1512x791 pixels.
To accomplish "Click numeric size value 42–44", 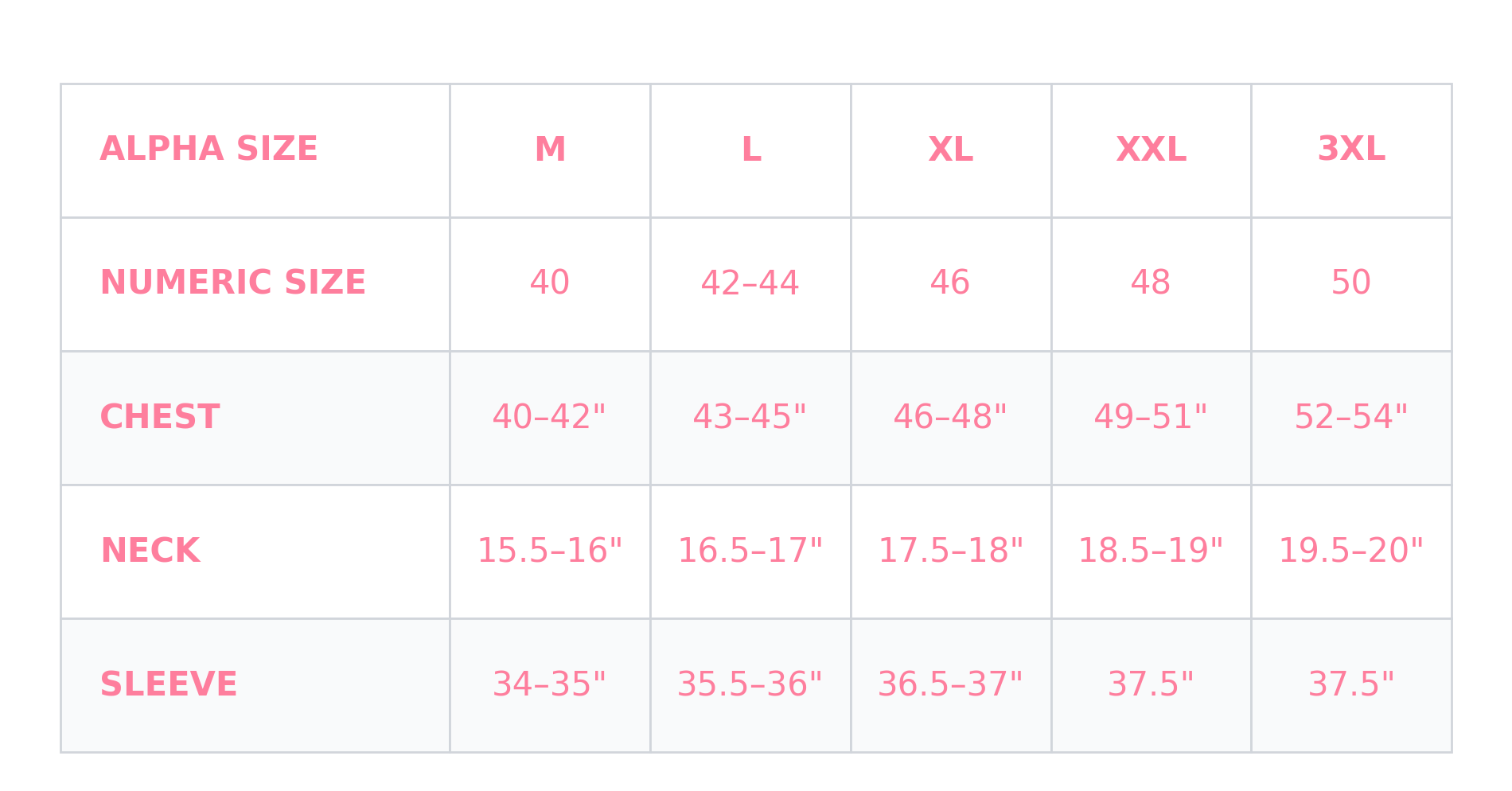I will click(750, 283).
